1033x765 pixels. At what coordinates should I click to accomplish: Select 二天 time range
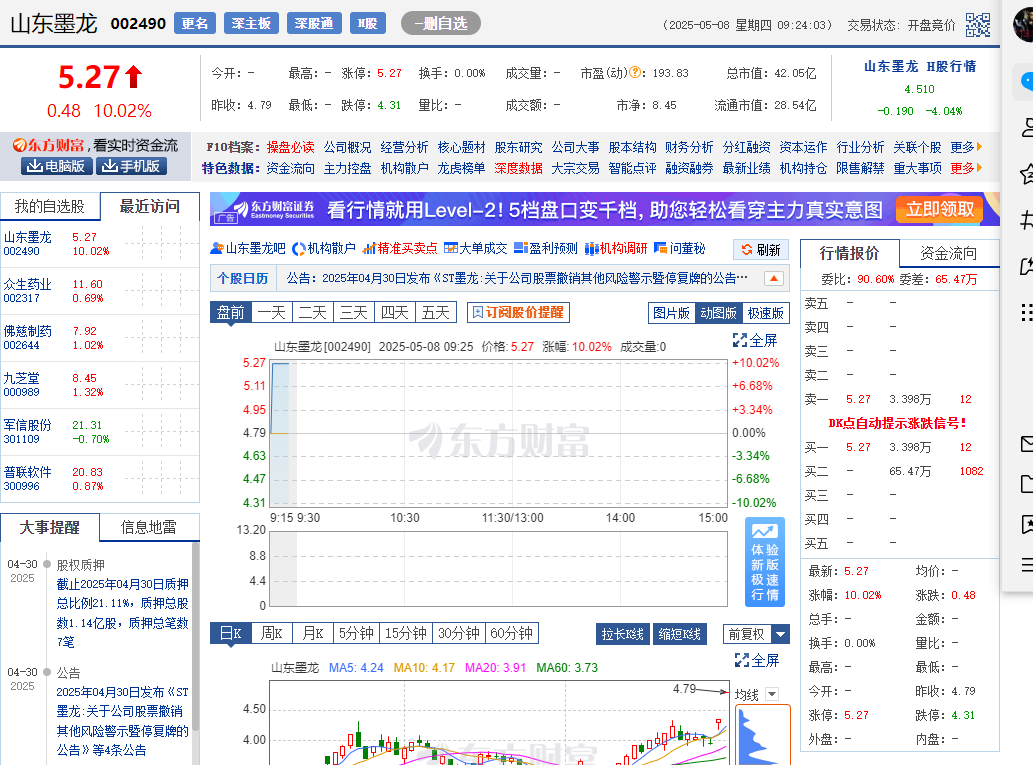[312, 312]
